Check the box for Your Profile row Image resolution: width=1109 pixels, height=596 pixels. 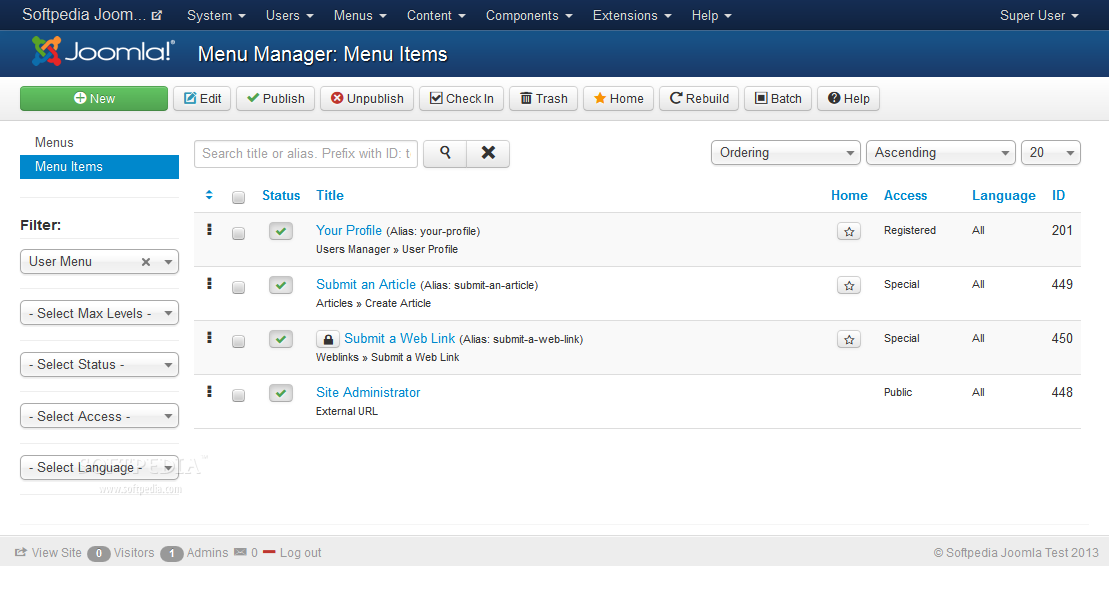[238, 233]
